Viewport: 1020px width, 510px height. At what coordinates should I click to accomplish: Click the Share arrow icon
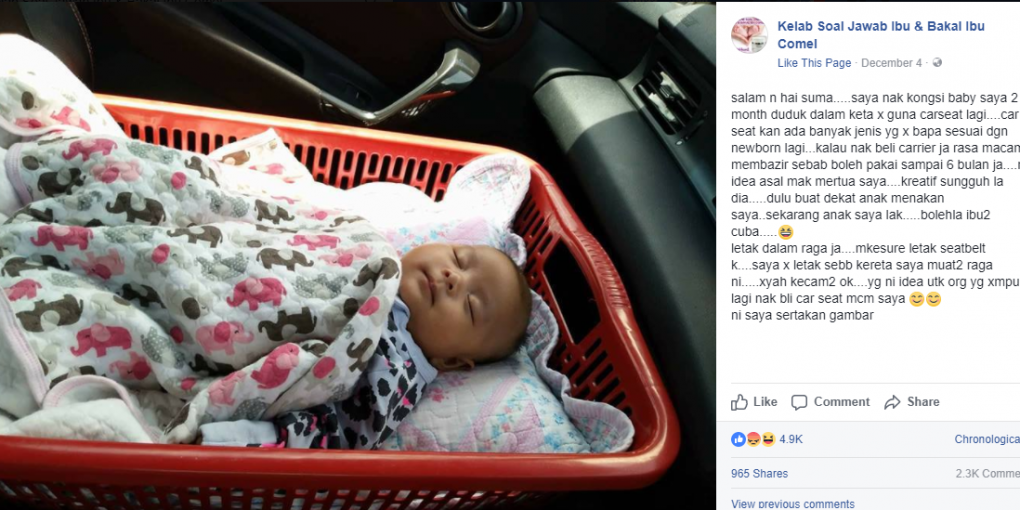tap(892, 403)
